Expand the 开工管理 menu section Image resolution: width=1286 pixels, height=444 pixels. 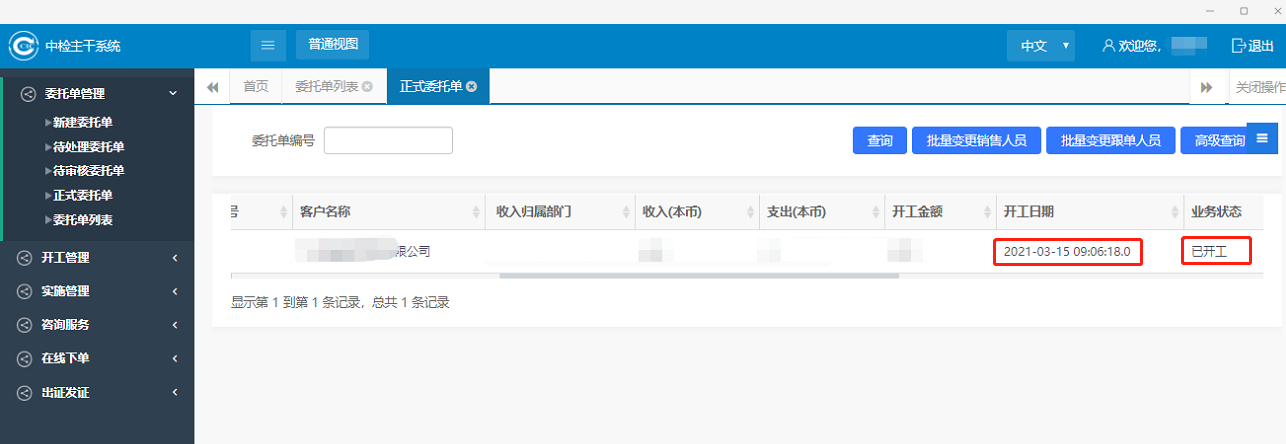coord(97,258)
